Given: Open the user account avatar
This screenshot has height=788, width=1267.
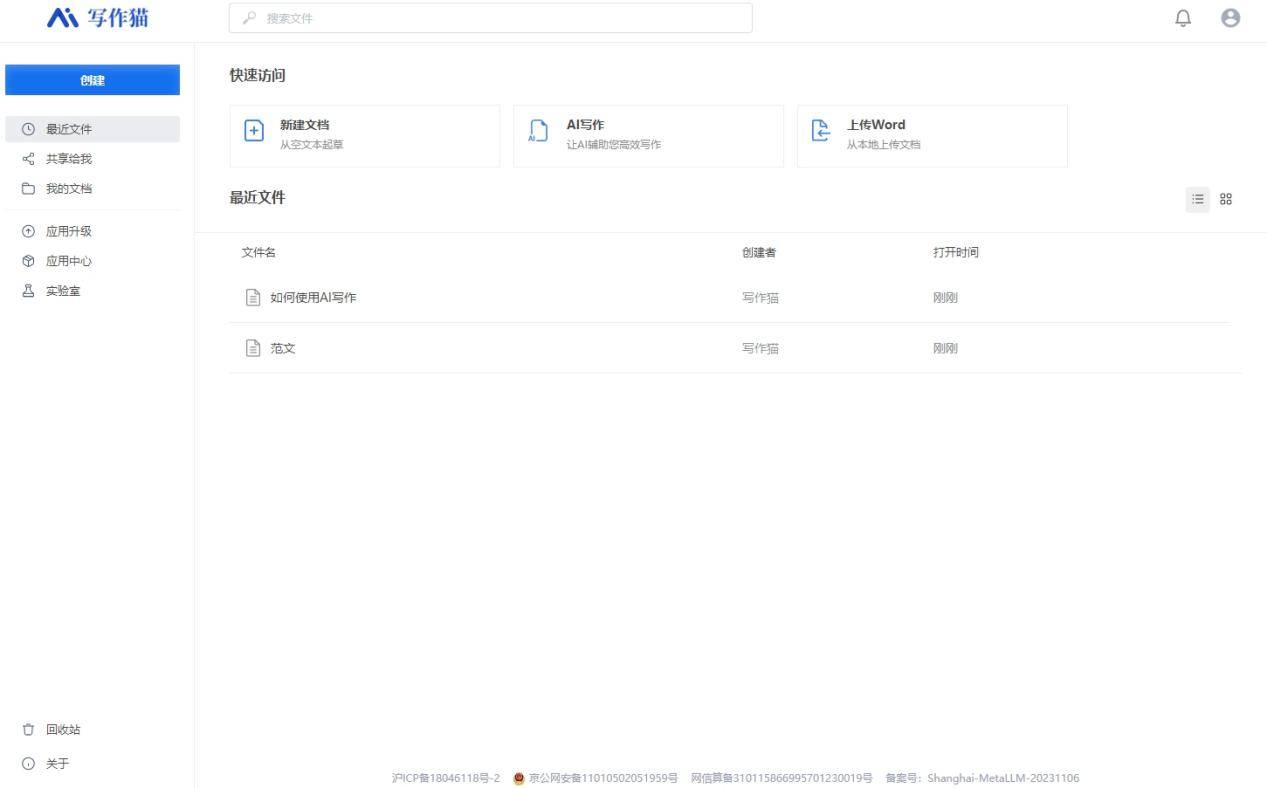Looking at the screenshot, I should pyautogui.click(x=1231, y=17).
